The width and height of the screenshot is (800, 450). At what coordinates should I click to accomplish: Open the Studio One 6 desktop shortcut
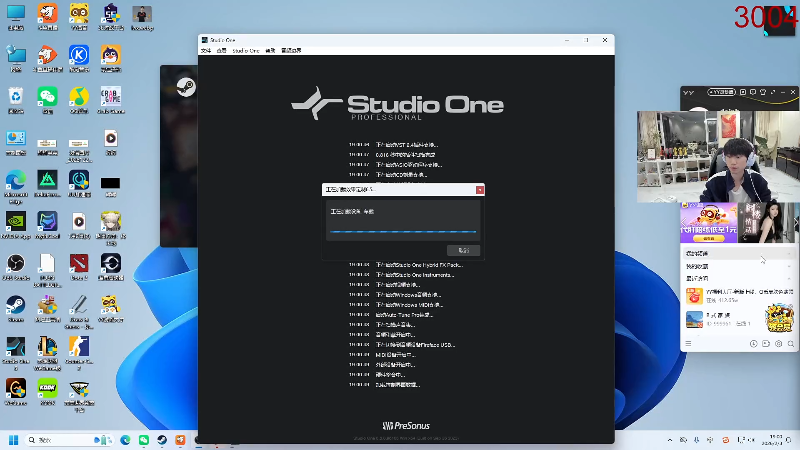[x=15, y=347]
